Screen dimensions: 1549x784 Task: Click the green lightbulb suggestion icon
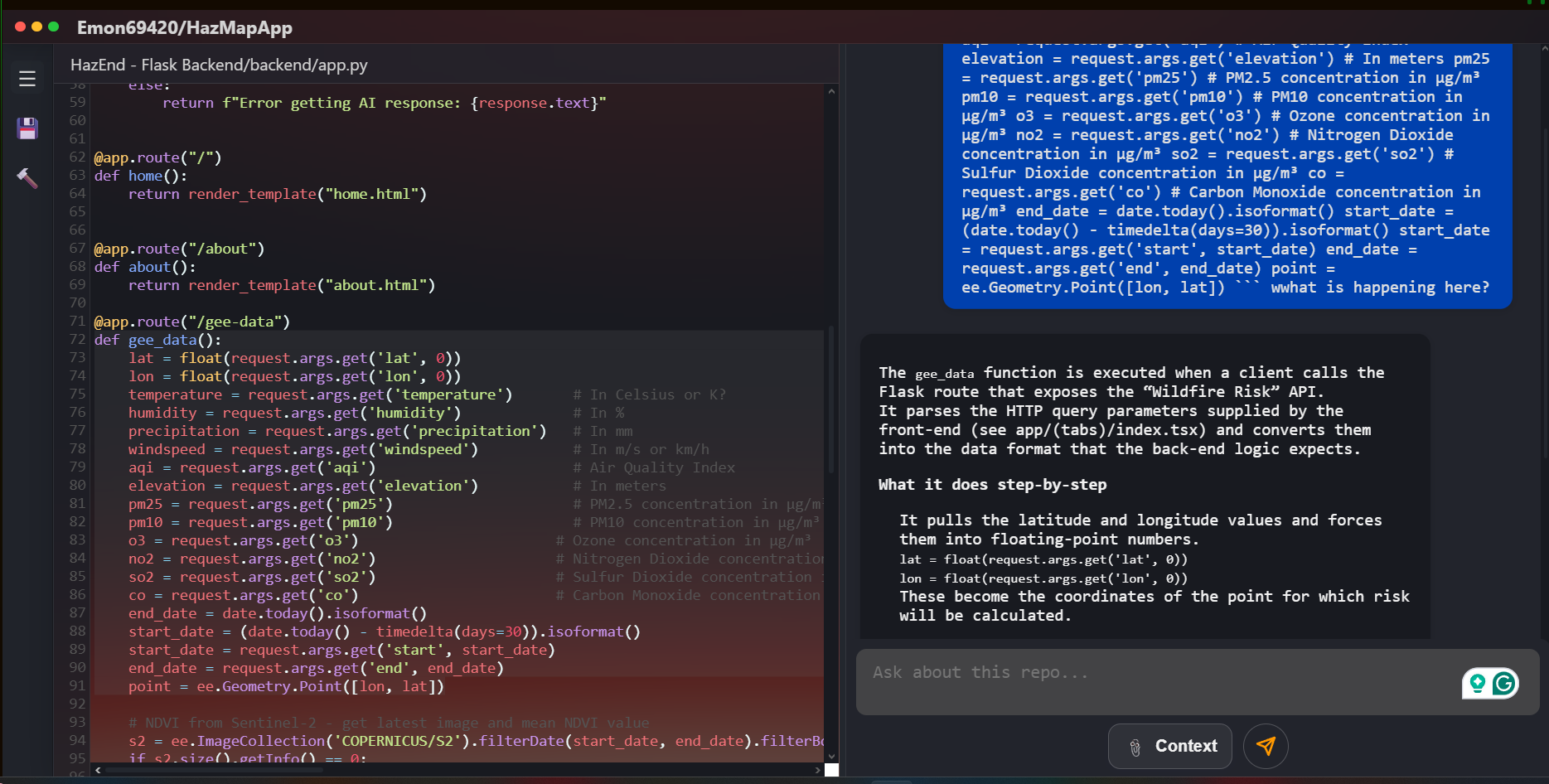point(1477,683)
